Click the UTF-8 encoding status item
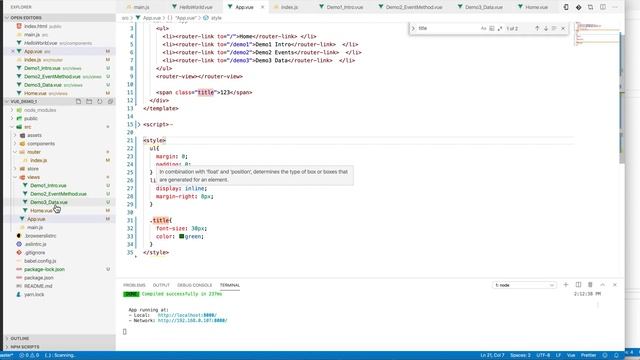The height and width of the screenshot is (360, 640). pos(543,355)
